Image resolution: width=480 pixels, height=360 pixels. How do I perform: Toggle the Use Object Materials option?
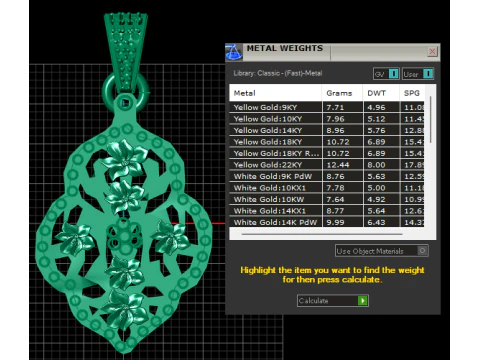[382, 251]
